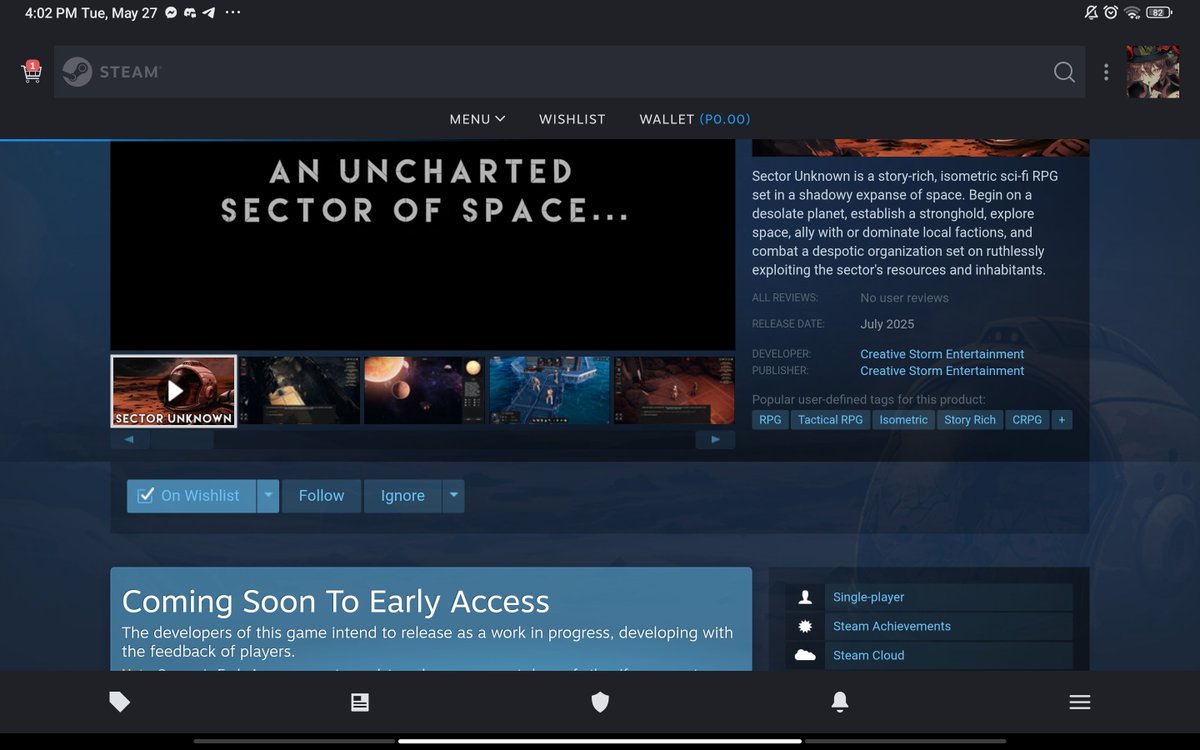Screen dimensions: 1200x750
Task: Select the blue deck characters screenshot thumbnail
Action: tap(549, 391)
